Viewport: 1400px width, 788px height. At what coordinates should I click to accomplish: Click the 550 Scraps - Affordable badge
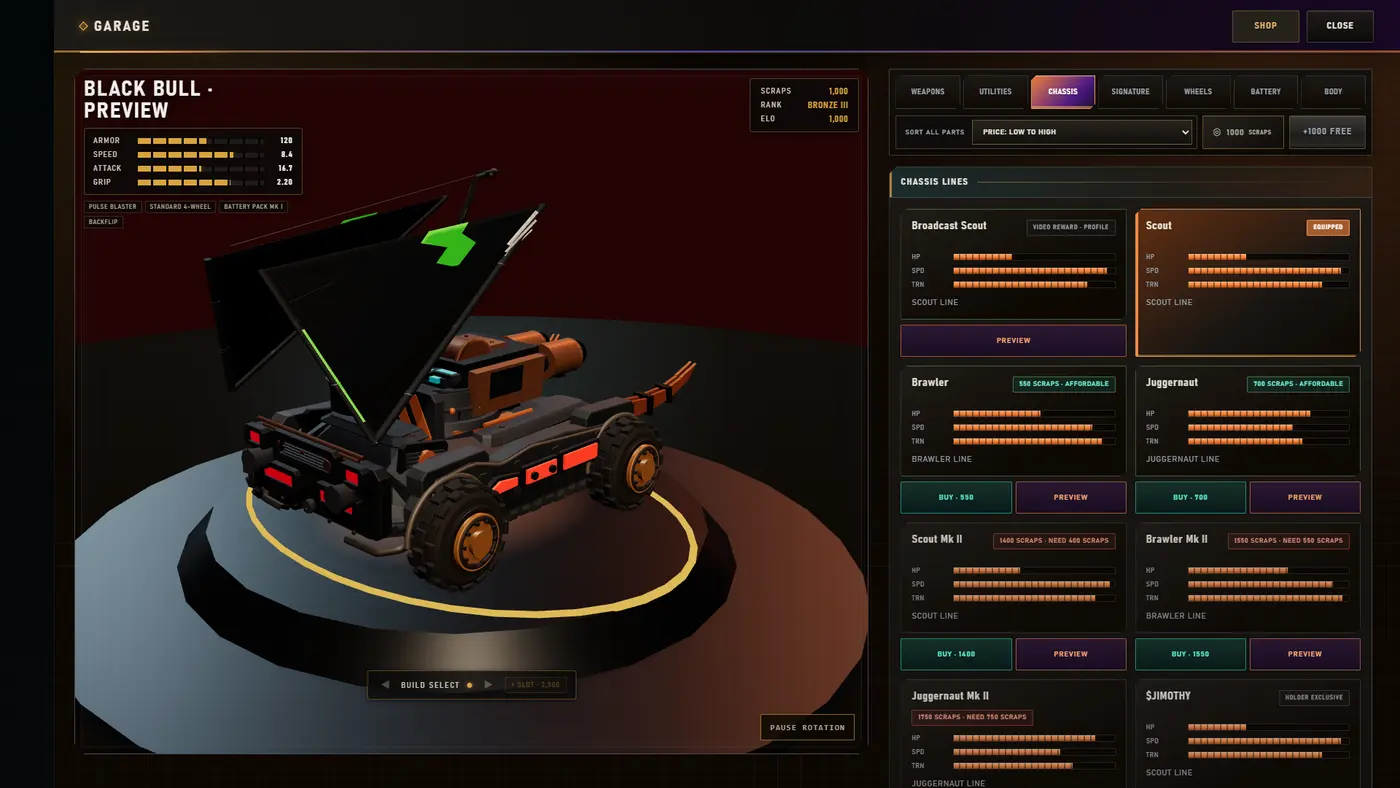pyautogui.click(x=1064, y=384)
